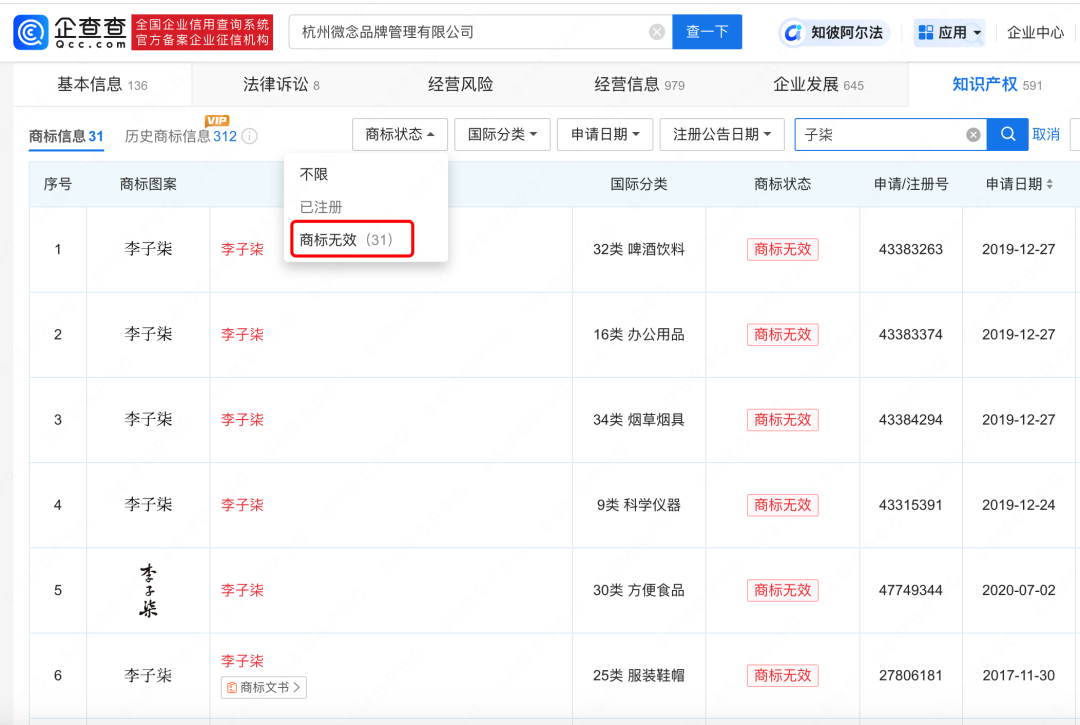
Task: Click 9类 科学仪器 cell
Action: [638, 505]
